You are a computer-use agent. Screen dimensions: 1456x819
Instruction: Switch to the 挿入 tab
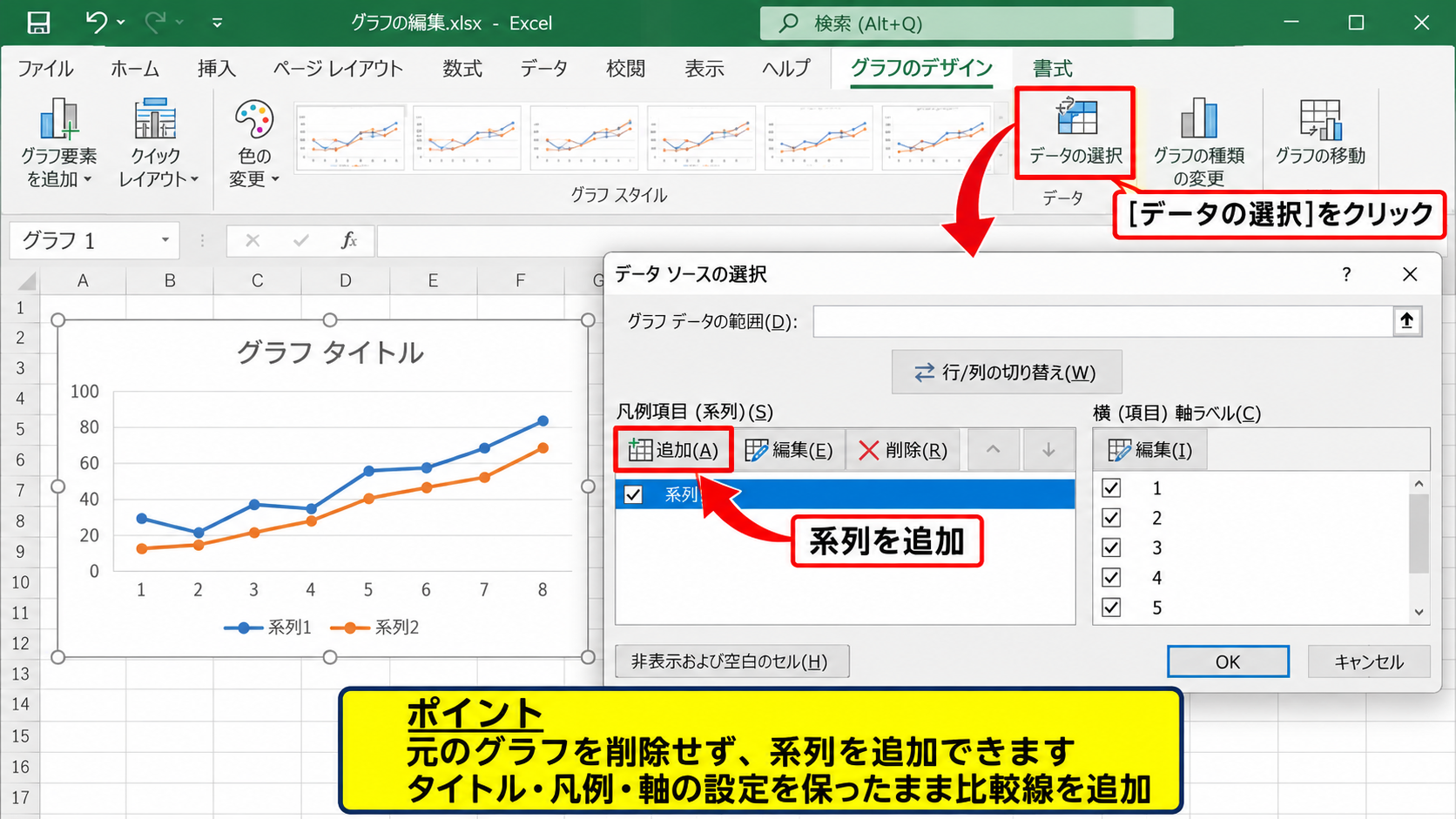[216, 69]
